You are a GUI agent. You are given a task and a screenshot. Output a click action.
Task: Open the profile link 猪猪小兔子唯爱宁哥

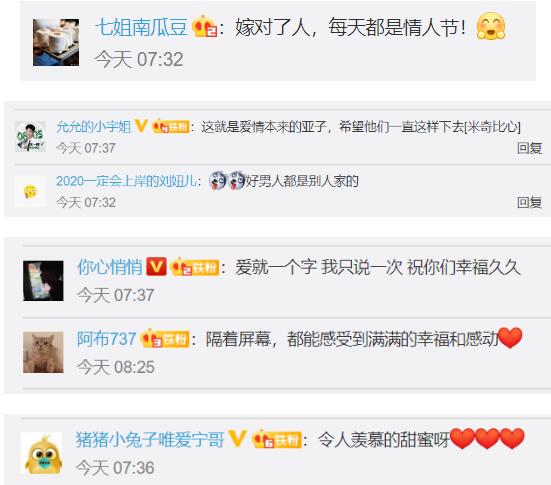point(150,439)
